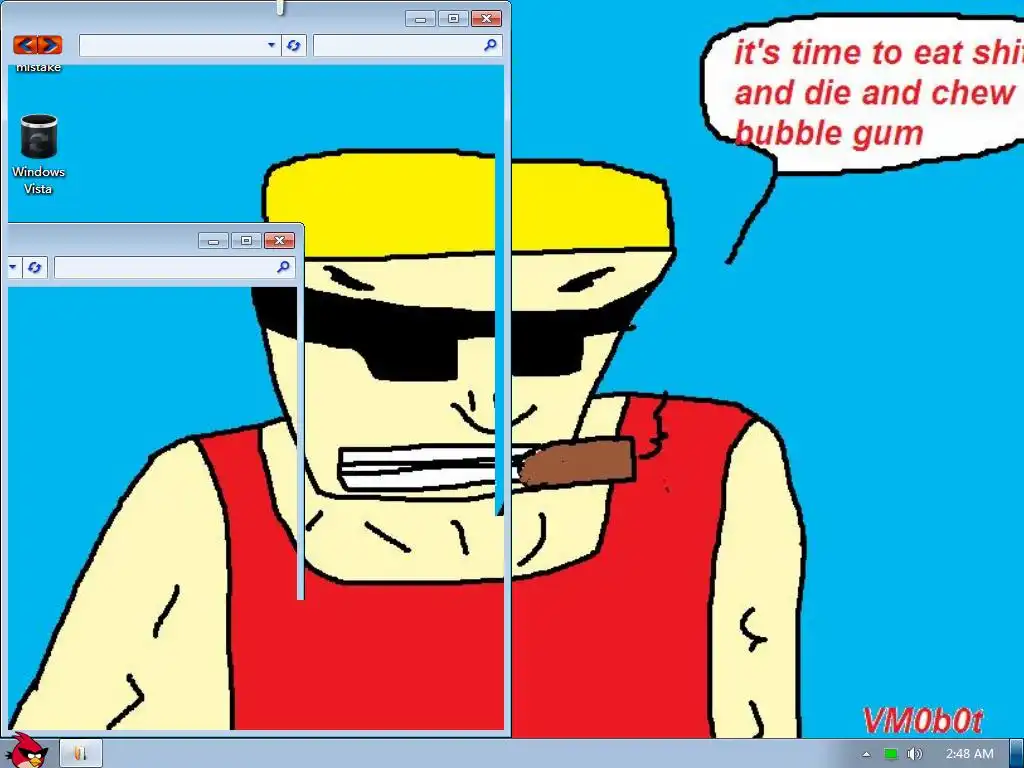
Task: Close the large explorer window
Action: coord(487,19)
